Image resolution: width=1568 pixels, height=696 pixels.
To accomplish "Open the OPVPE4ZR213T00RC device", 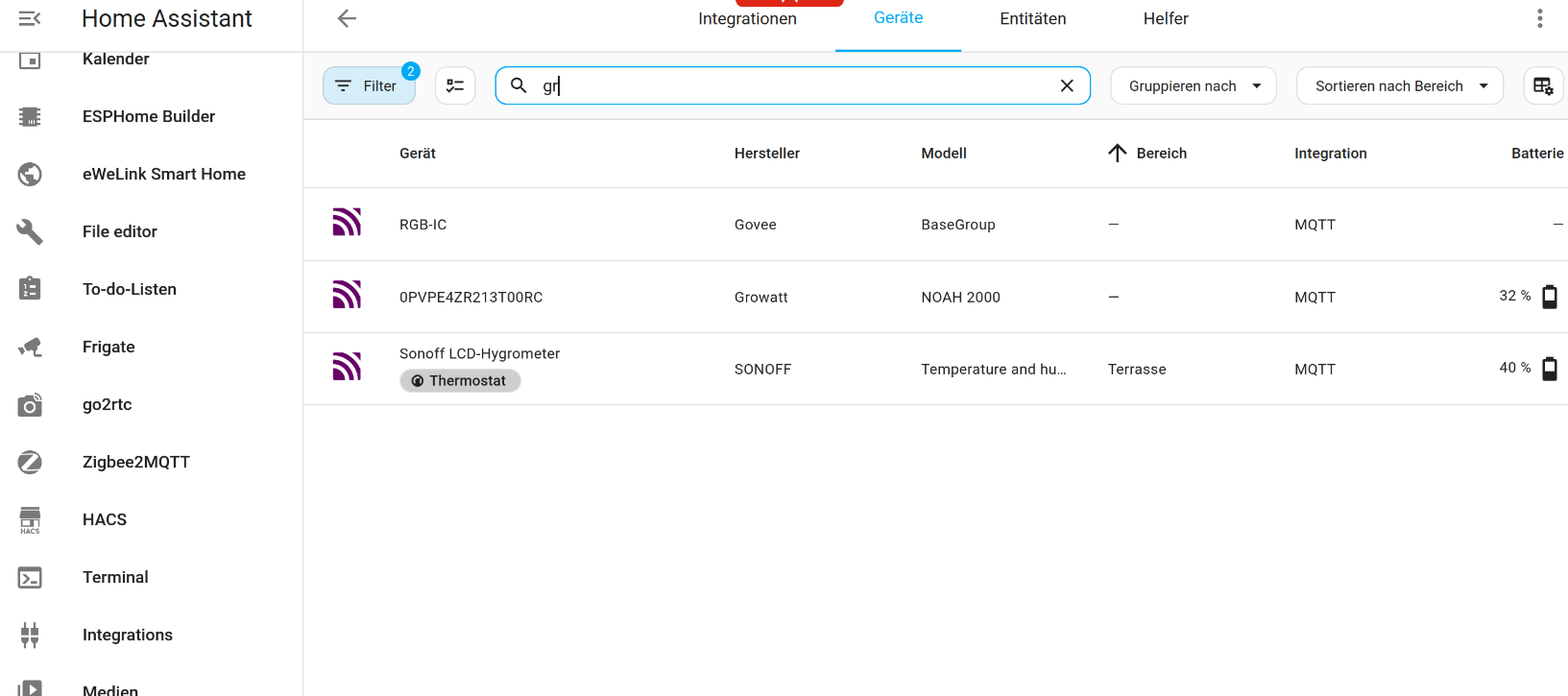I will tap(471, 298).
